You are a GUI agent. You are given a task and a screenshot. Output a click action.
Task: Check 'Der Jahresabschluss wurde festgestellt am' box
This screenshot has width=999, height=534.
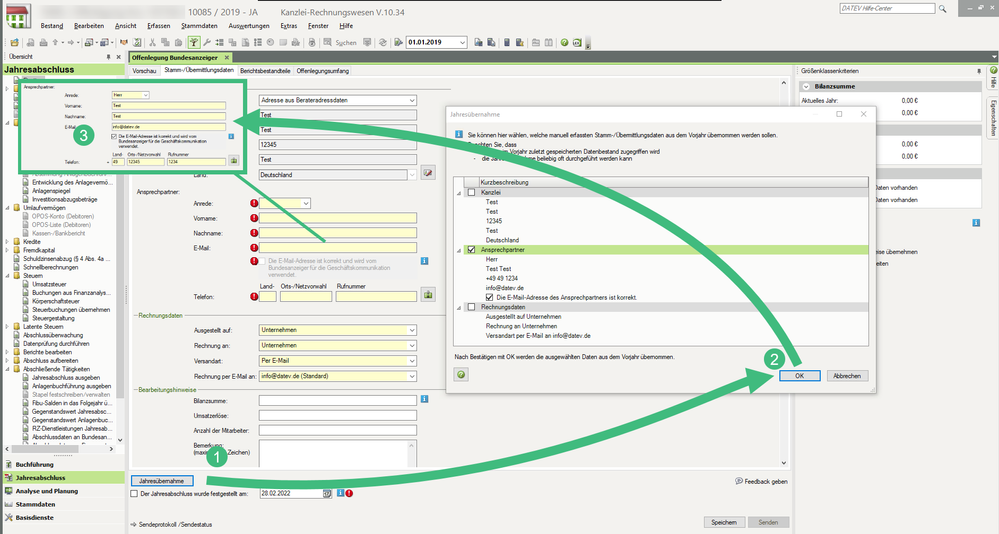pos(134,493)
